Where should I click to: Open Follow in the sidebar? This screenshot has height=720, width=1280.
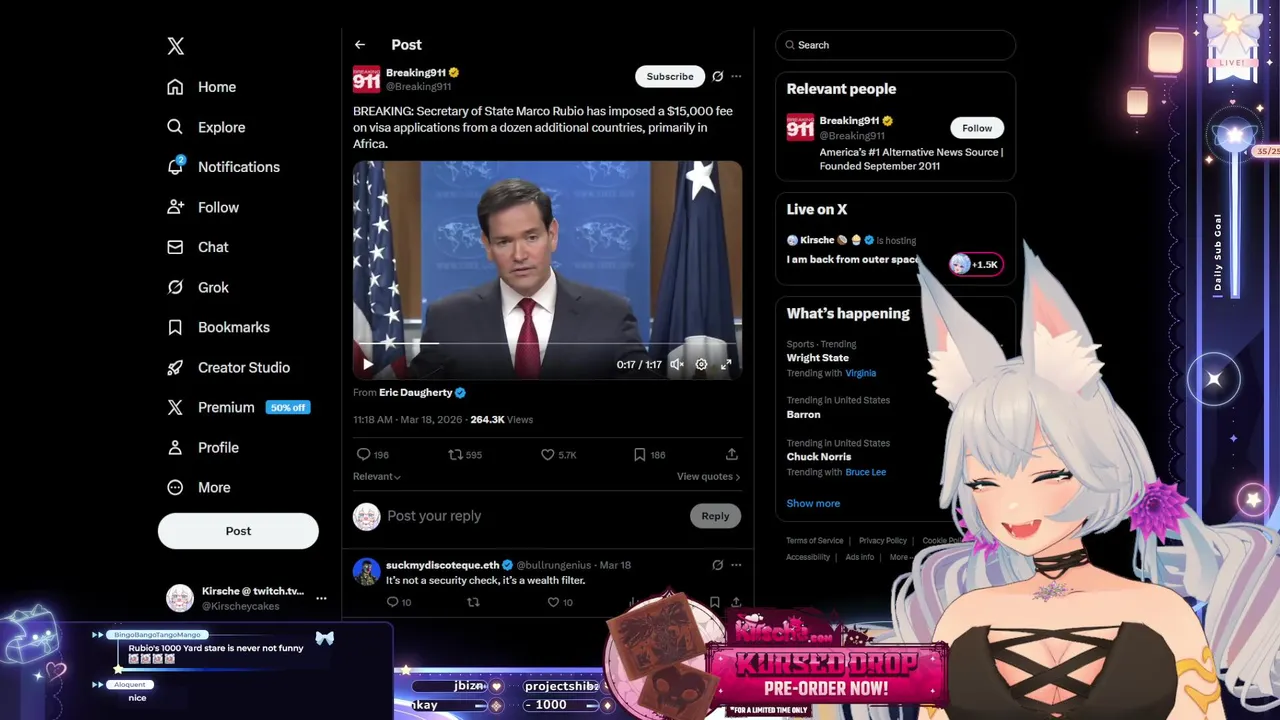[x=203, y=207]
